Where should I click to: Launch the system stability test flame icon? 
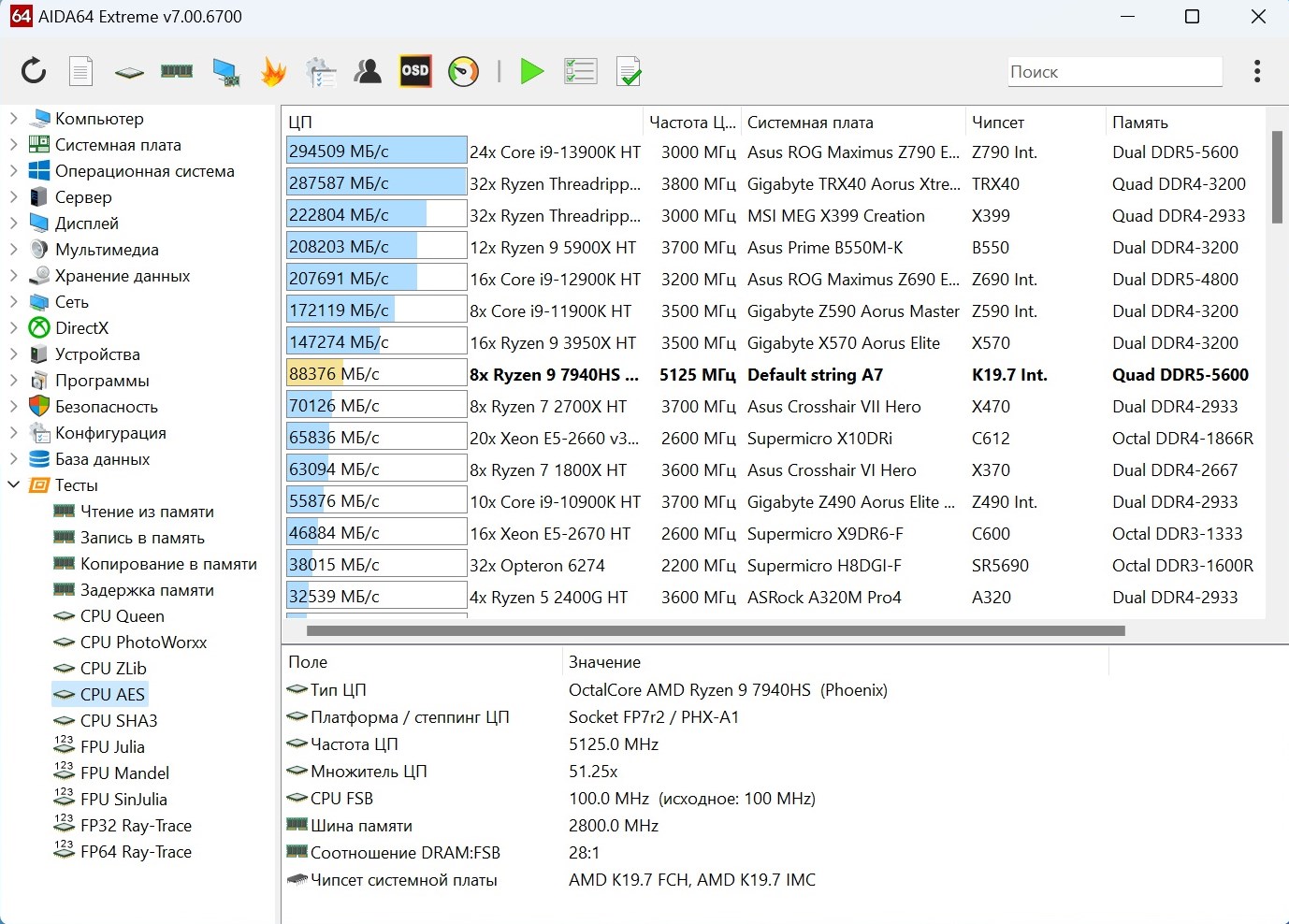pos(273,71)
